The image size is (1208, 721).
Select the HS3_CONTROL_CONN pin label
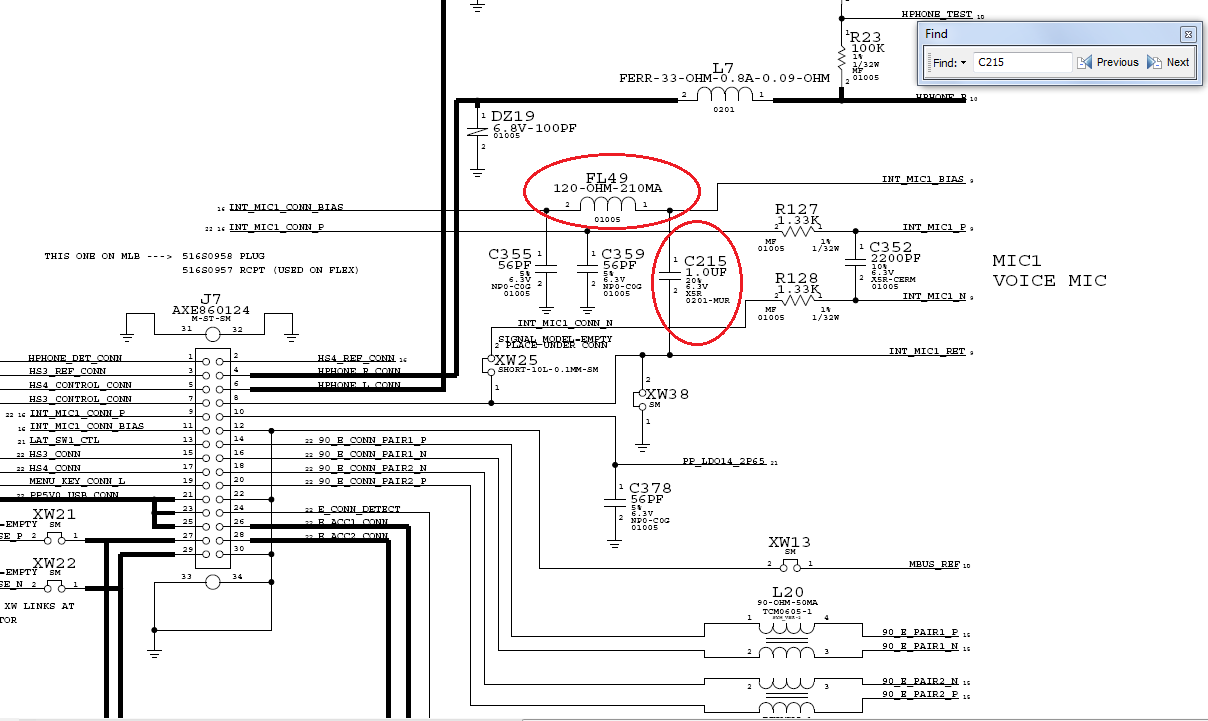point(79,399)
